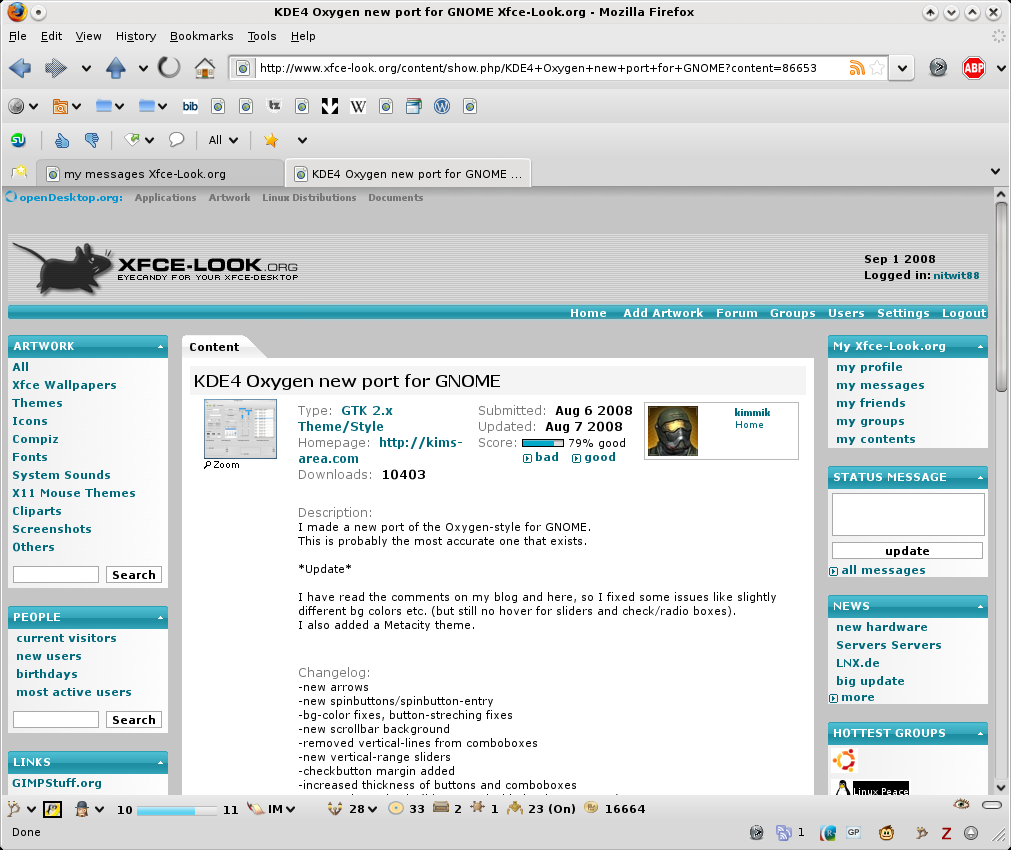Viewport: 1011px width, 850px height.
Task: Open Xfce Wallpapers in Artwork list
Action: tap(64, 385)
